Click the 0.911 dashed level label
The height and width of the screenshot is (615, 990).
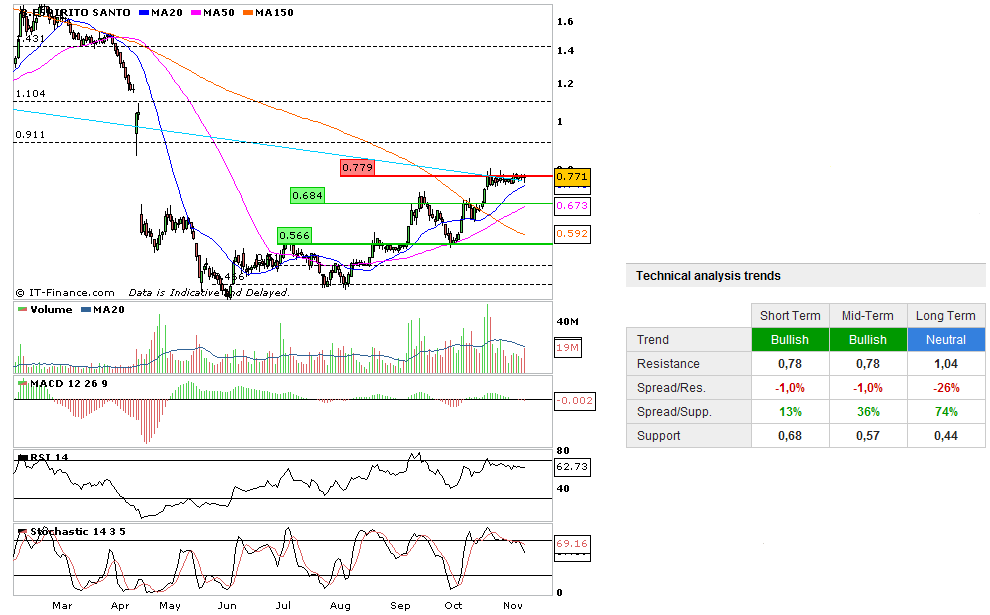[30, 134]
